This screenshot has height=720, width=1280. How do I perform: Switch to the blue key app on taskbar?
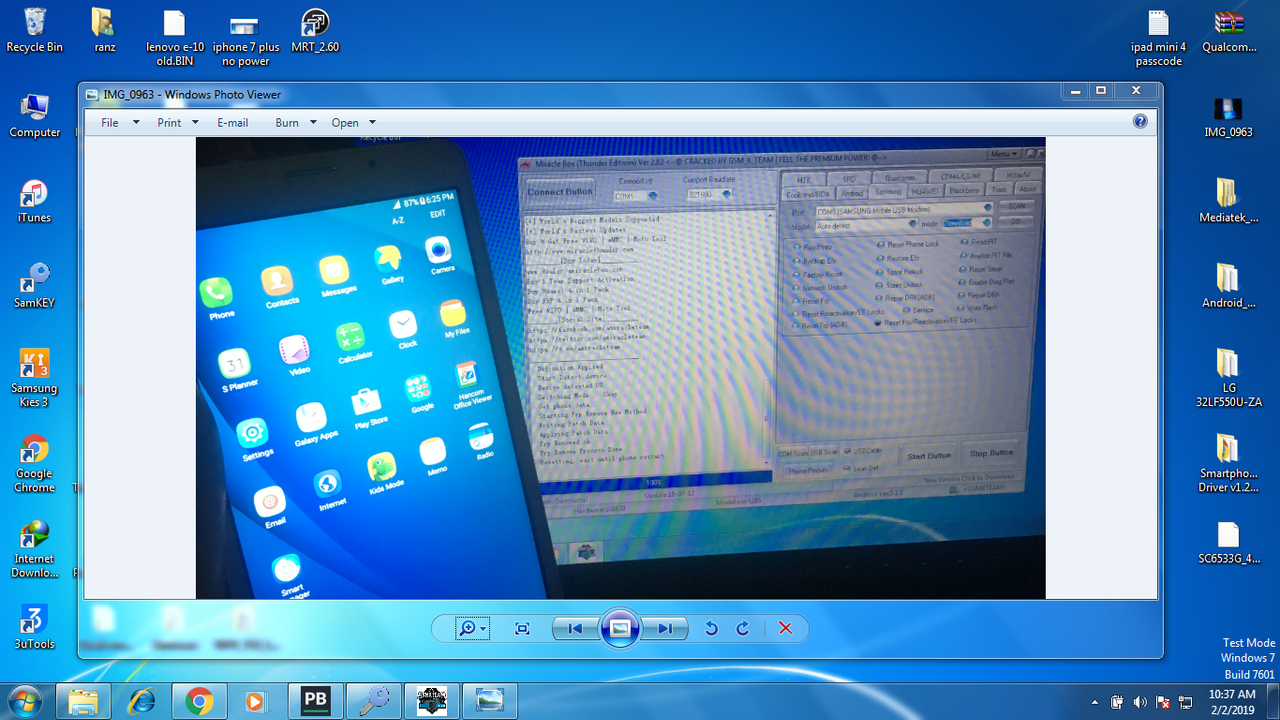tap(373, 701)
